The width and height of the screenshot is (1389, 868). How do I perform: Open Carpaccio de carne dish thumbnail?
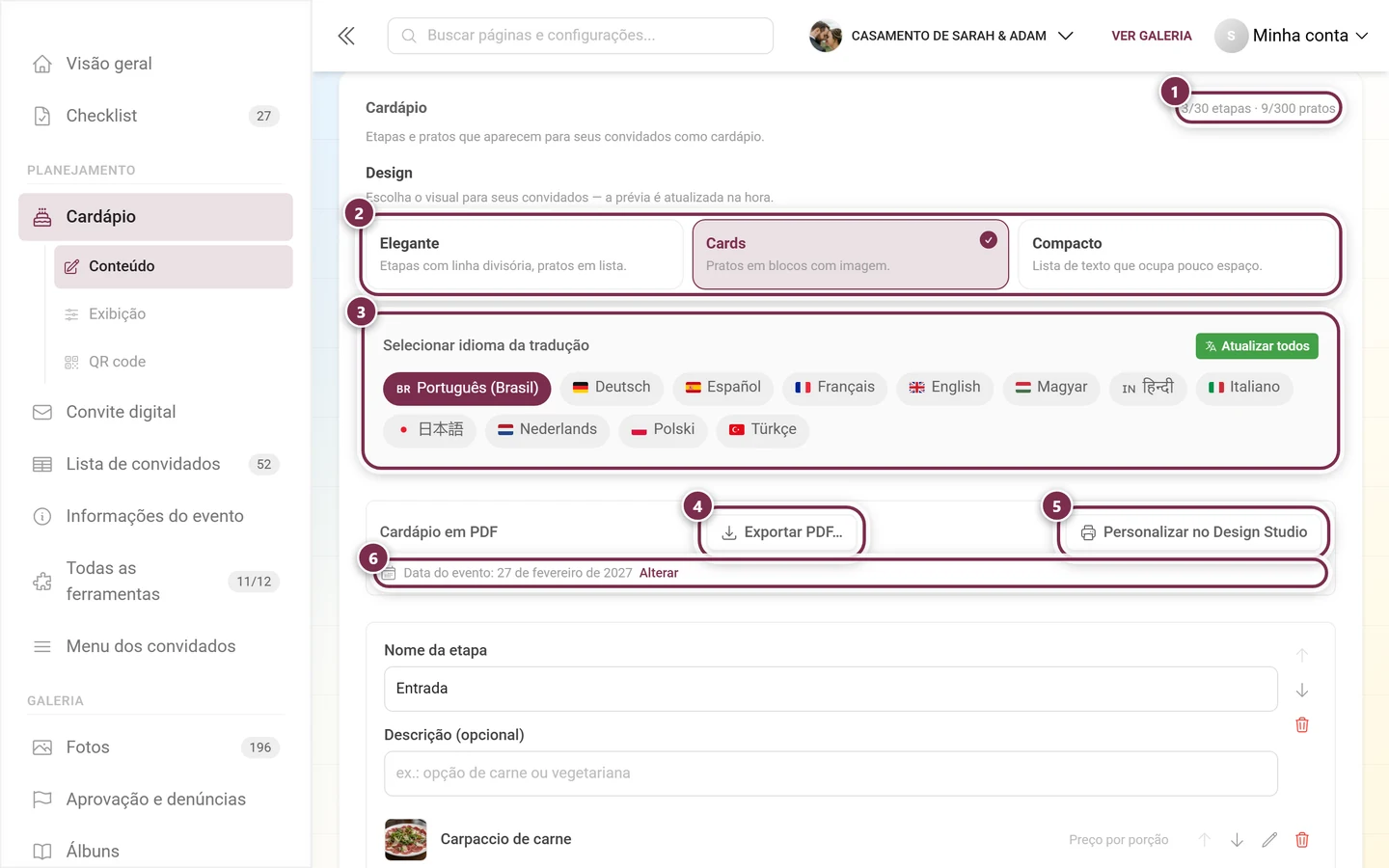click(406, 839)
